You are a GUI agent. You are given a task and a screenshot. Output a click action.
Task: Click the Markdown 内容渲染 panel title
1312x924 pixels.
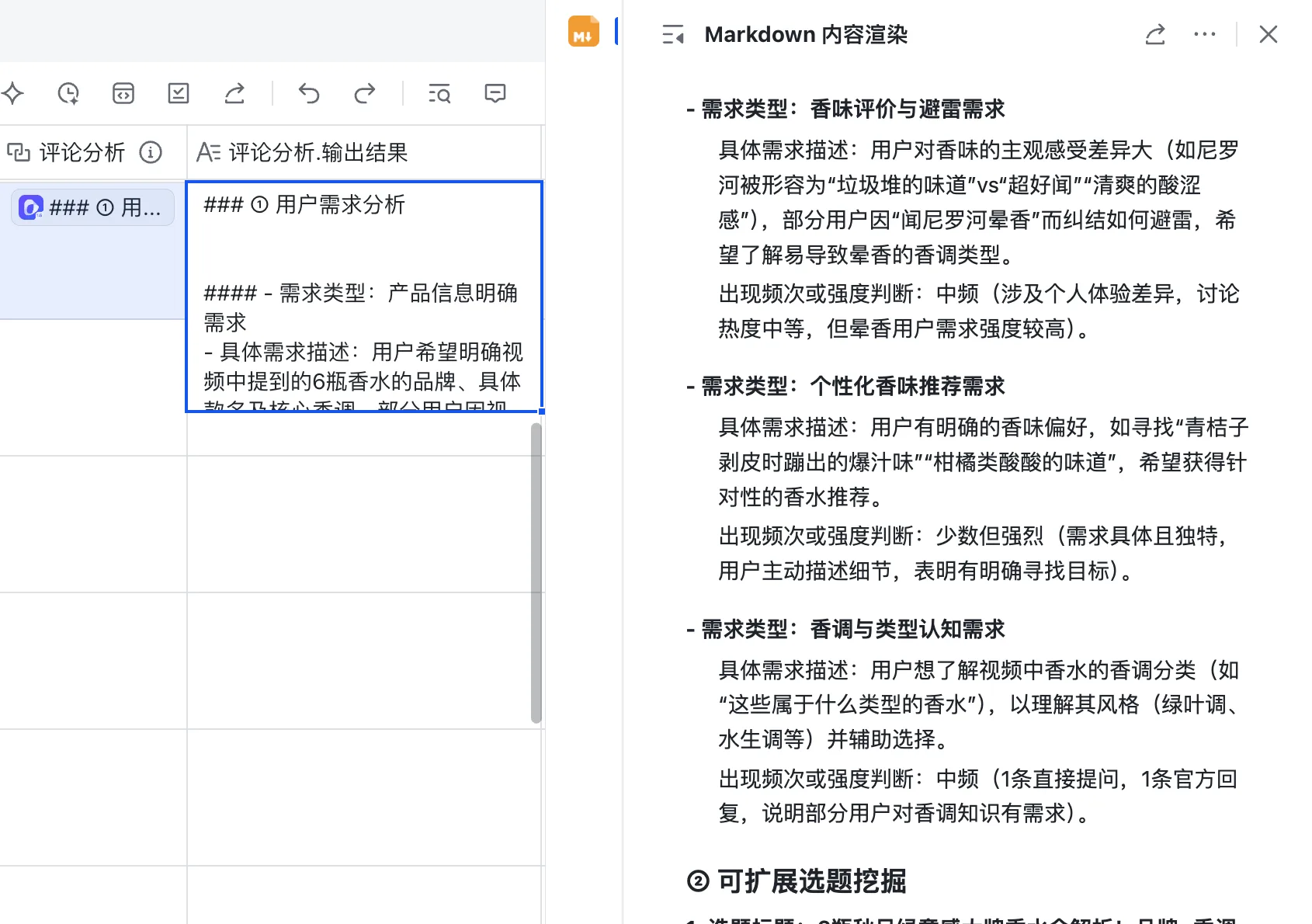click(x=806, y=35)
